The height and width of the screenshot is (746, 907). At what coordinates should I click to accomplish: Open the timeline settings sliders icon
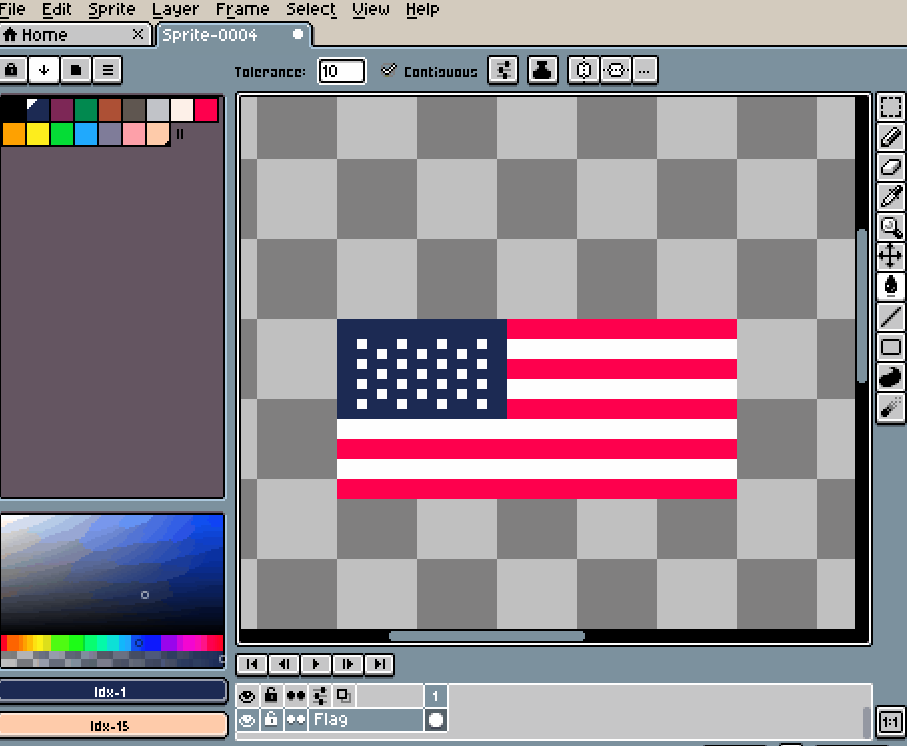320,696
